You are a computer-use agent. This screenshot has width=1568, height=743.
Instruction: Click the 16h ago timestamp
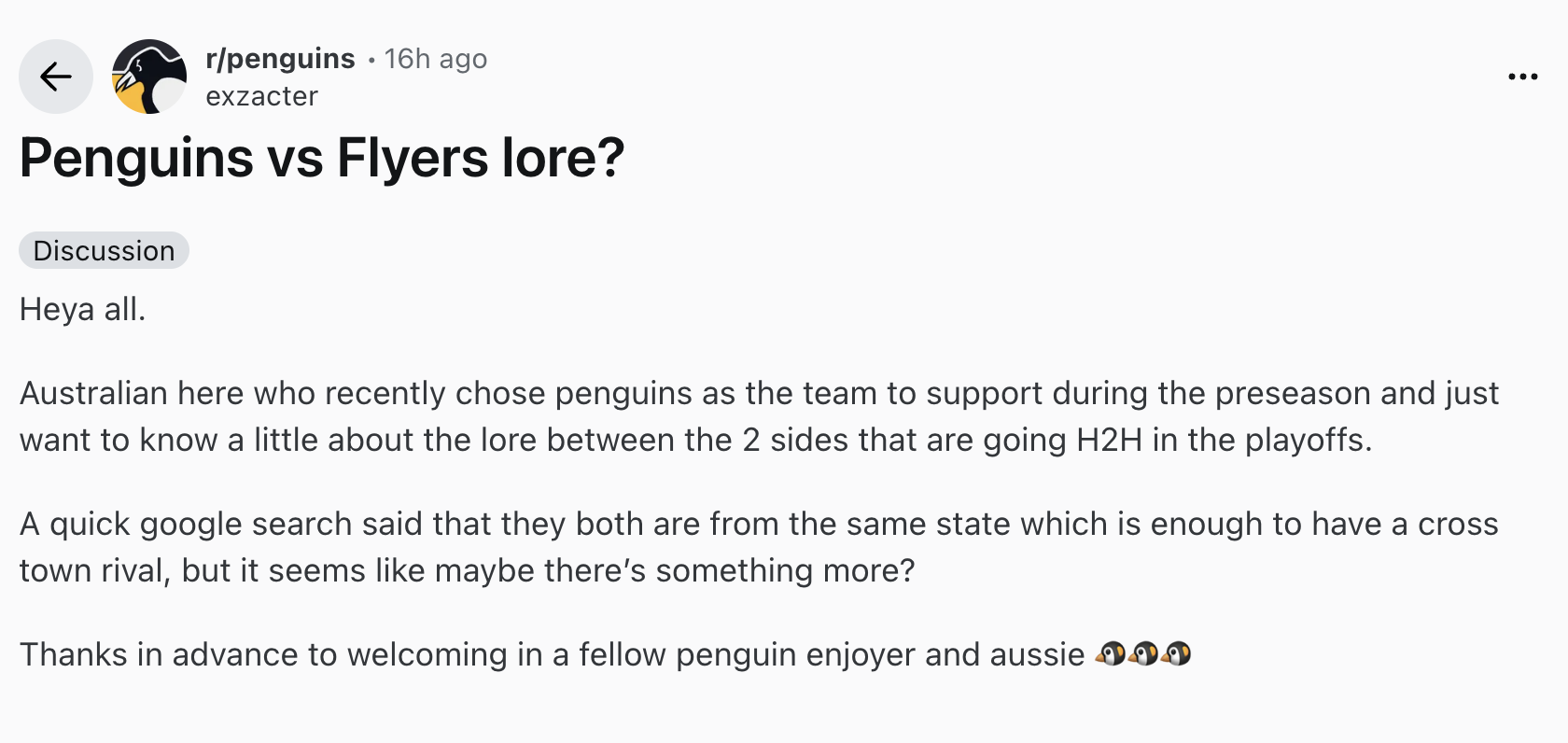pyautogui.click(x=436, y=59)
